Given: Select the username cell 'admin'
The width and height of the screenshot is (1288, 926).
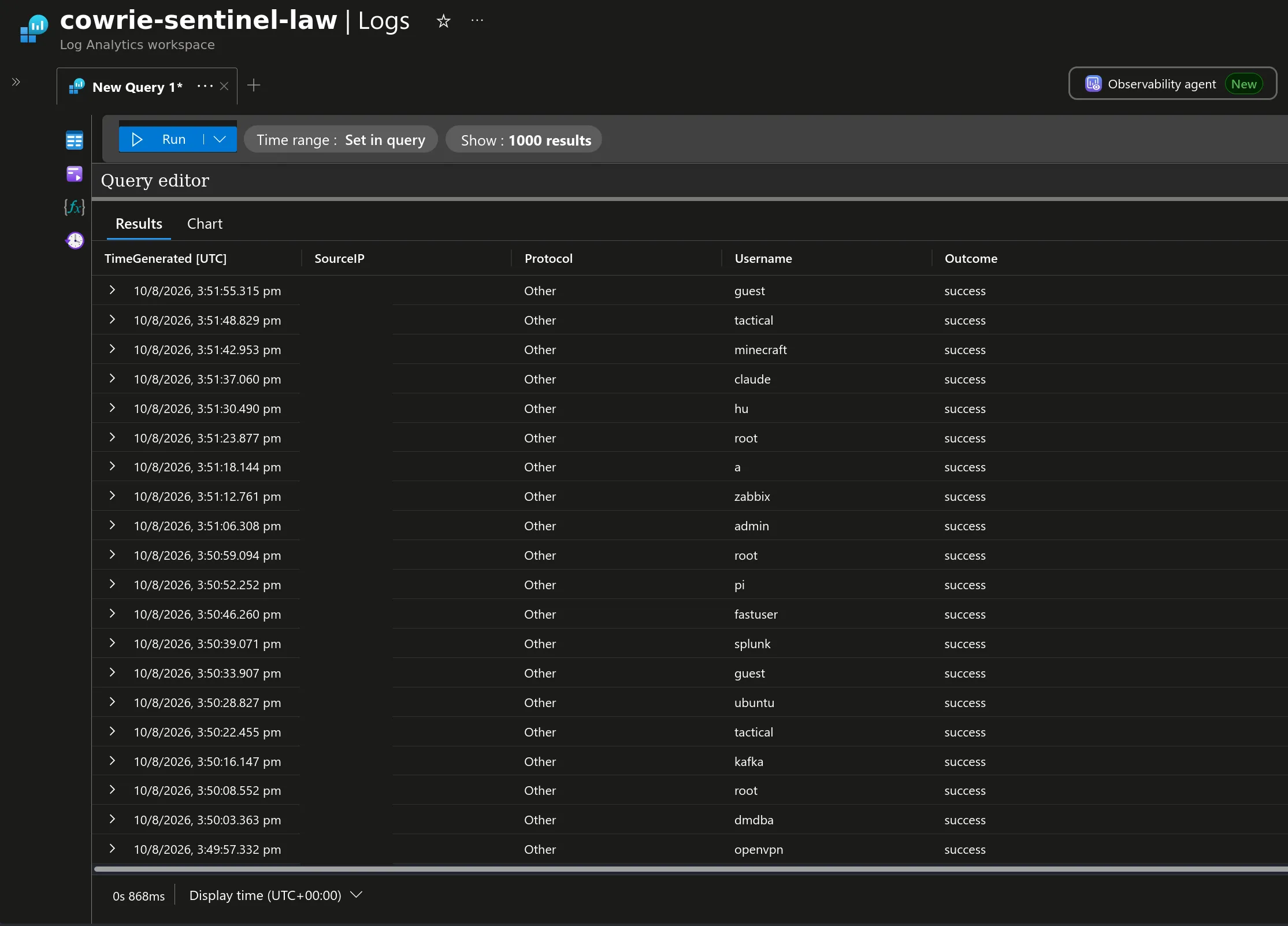Looking at the screenshot, I should pyautogui.click(x=751, y=526).
